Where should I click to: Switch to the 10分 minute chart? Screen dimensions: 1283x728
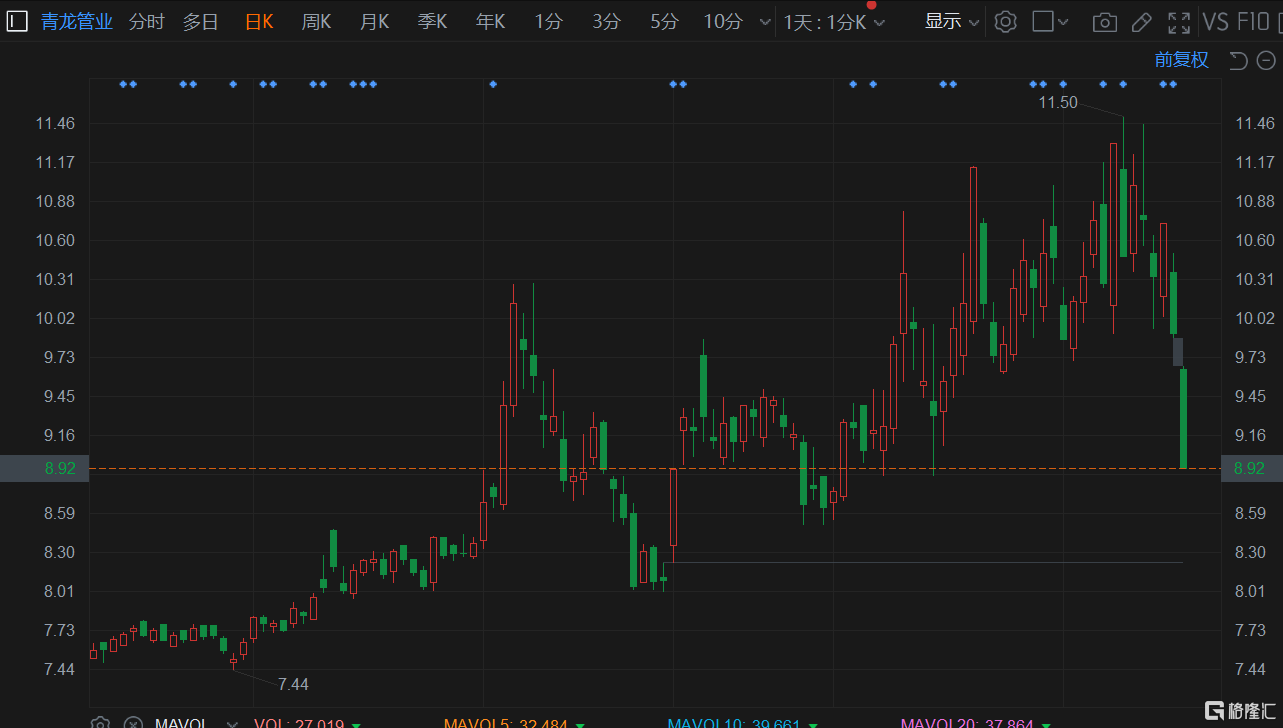723,21
